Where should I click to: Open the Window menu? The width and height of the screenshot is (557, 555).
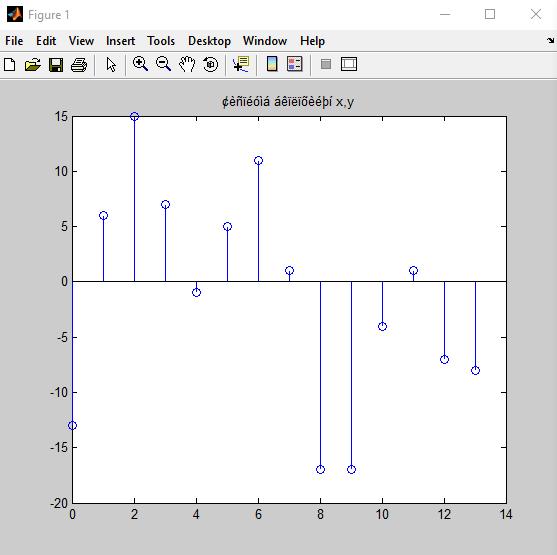[x=265, y=41]
